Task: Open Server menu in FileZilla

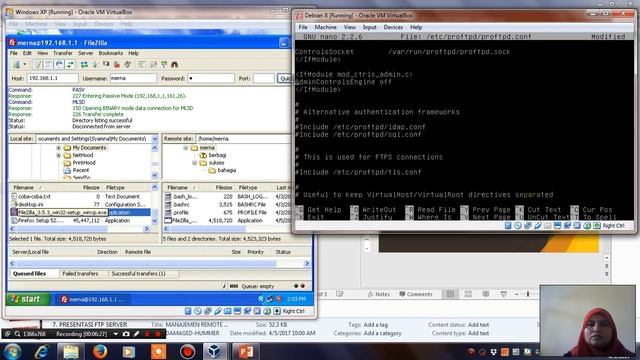Action: tap(85, 53)
